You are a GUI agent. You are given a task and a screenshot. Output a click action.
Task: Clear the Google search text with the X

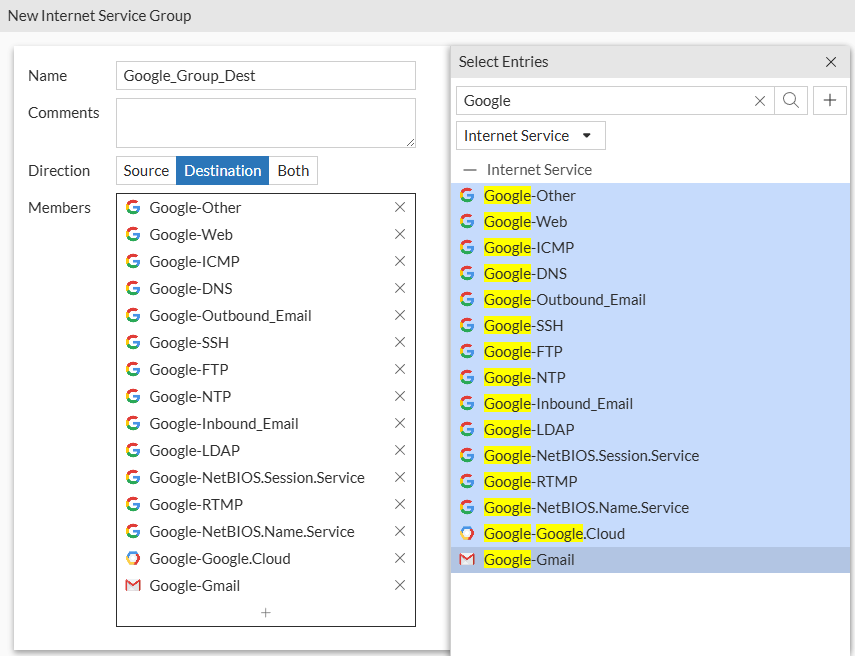pos(760,100)
